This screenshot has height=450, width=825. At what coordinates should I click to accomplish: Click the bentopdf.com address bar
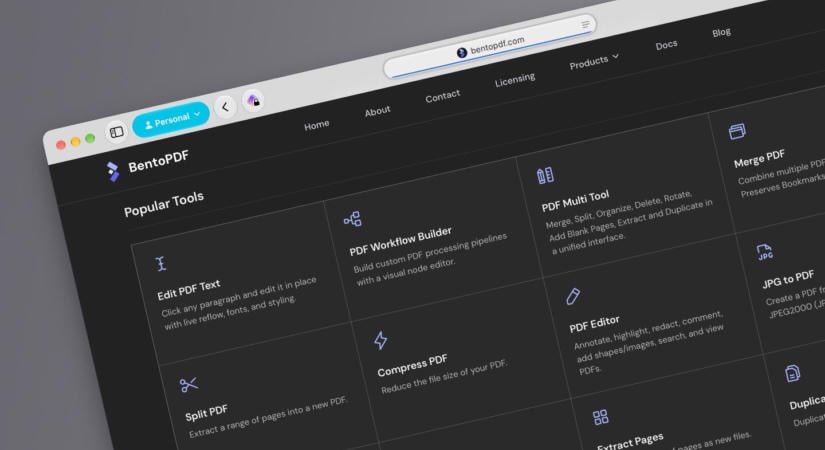coord(490,46)
